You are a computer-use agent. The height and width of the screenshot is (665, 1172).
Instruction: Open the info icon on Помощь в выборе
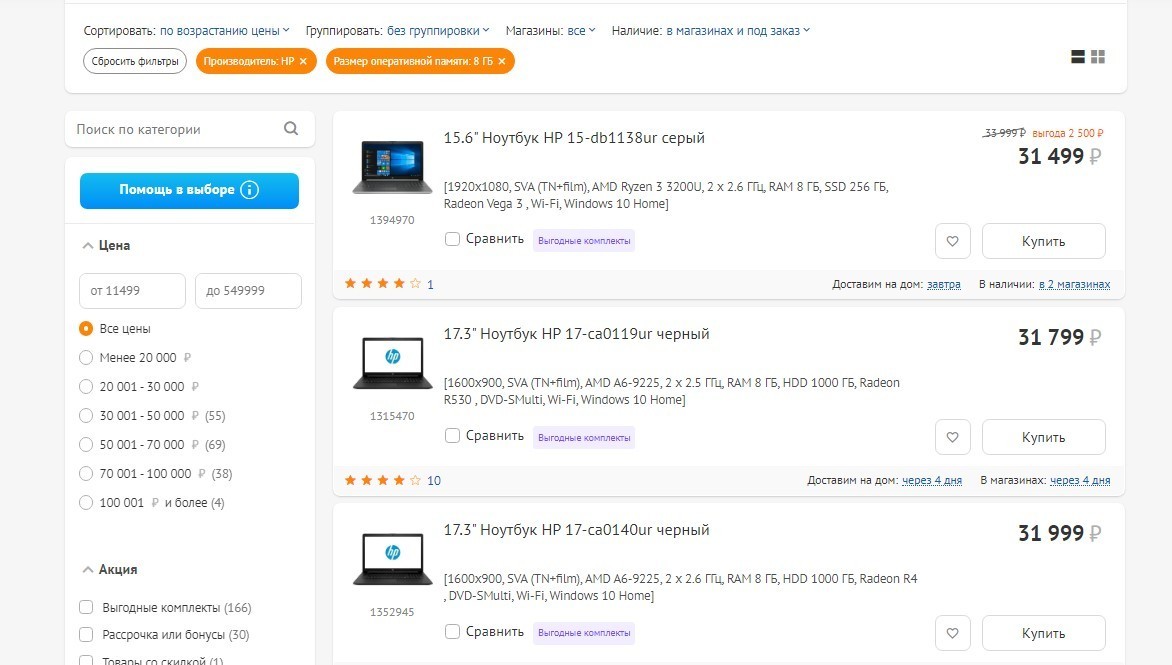coord(250,190)
